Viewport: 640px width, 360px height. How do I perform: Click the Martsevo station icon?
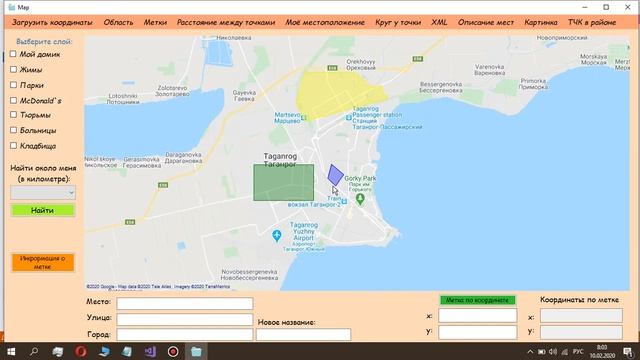[x=304, y=118]
